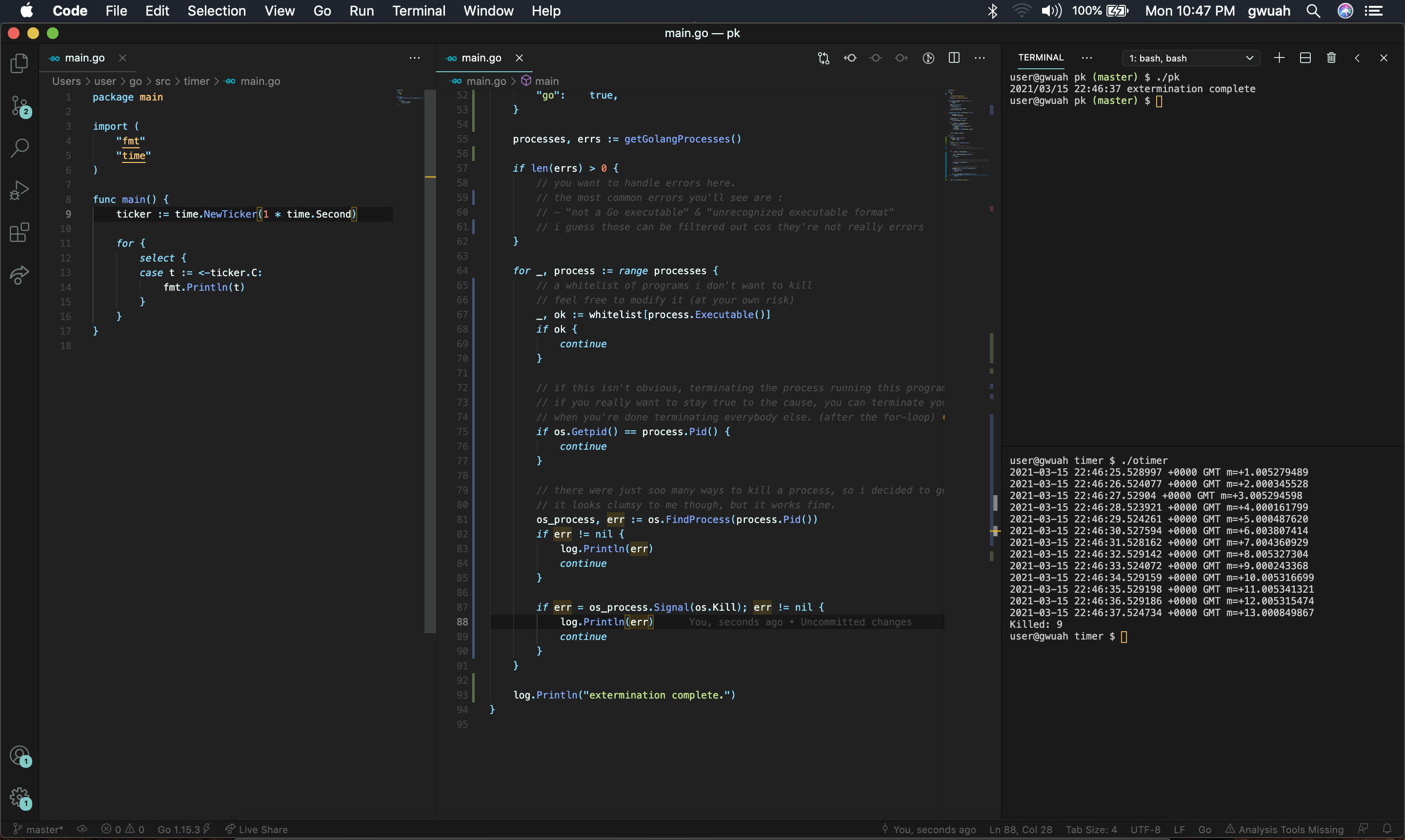Open the Run and Debug sidebar icon

(x=19, y=190)
